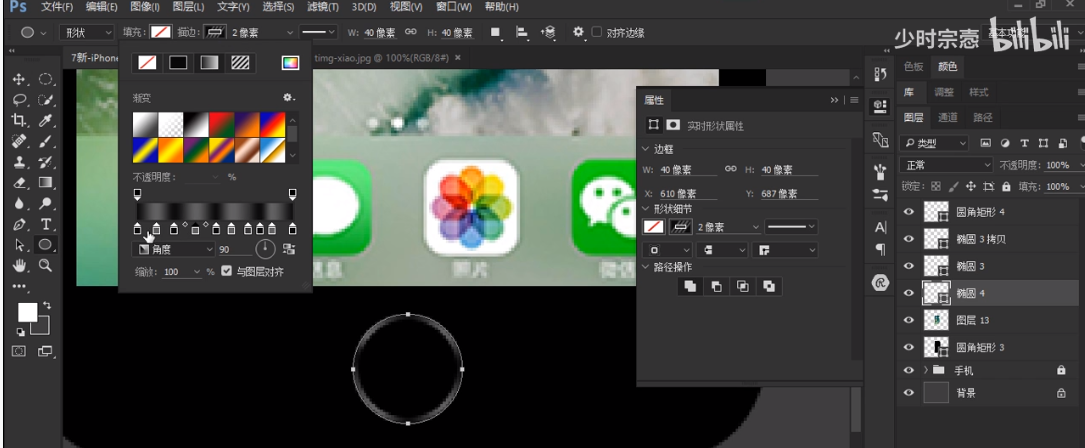
Task: Hide the 图层 13 layer
Action: [x=909, y=319]
